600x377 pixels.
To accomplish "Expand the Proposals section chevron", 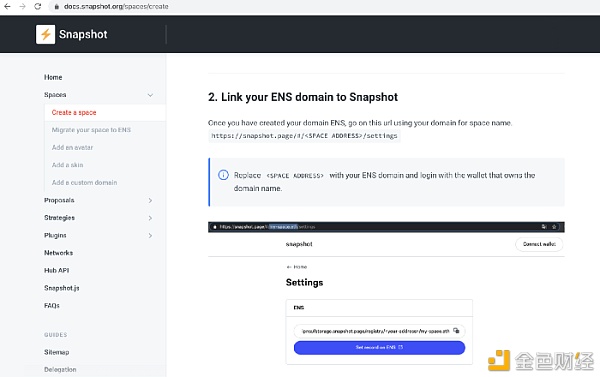I will tap(150, 200).
